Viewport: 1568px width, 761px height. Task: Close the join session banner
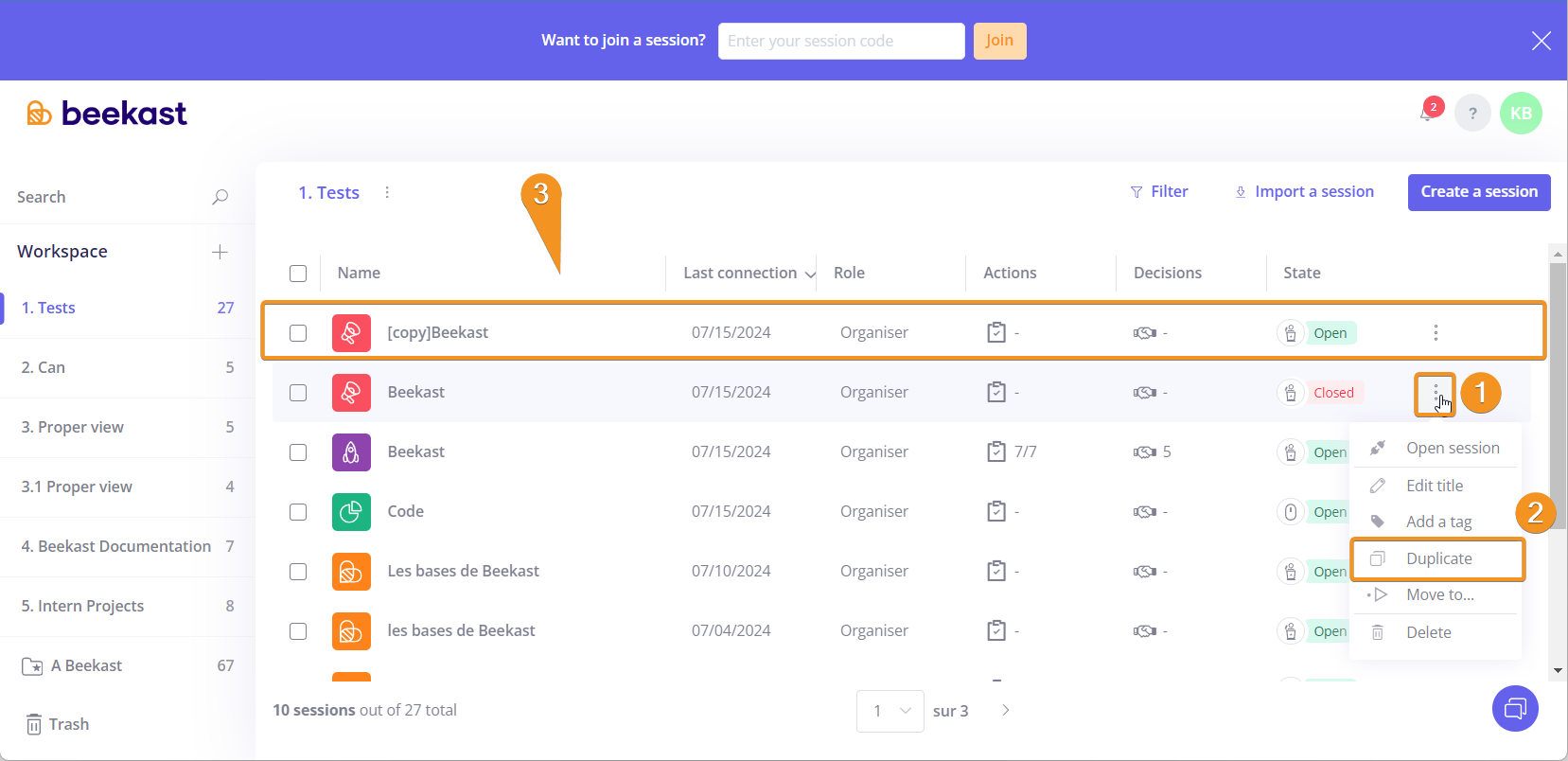point(1542,41)
